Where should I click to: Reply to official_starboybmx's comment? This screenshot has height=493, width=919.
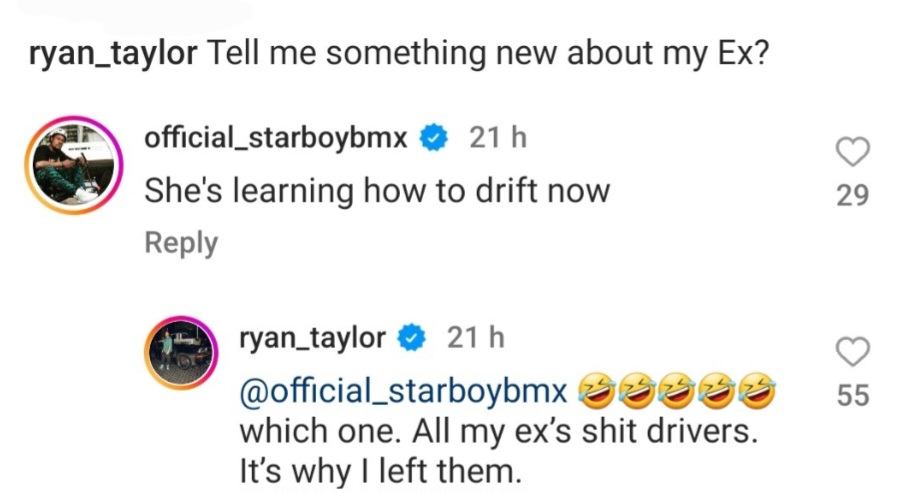point(181,242)
